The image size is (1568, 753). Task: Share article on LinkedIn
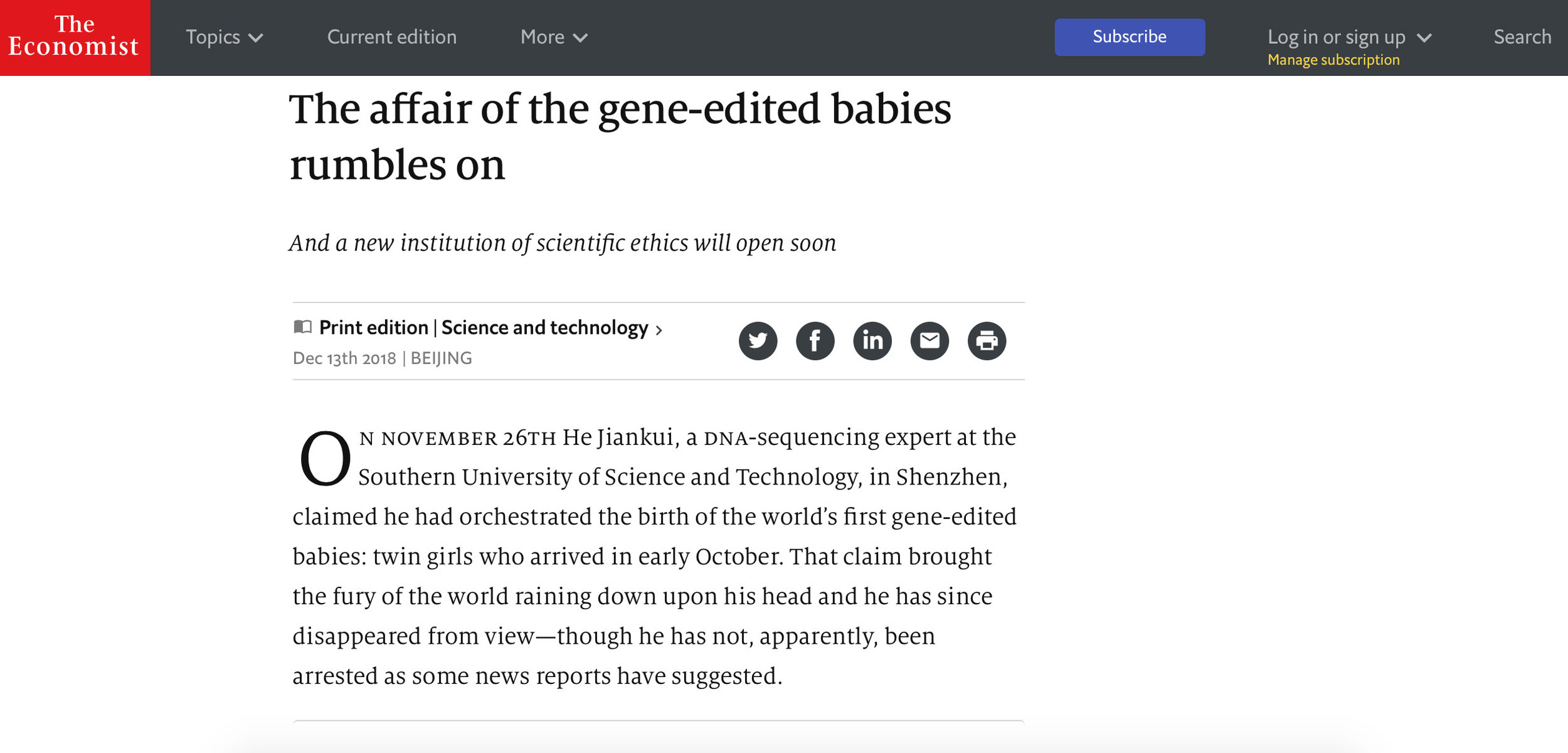[x=872, y=341]
